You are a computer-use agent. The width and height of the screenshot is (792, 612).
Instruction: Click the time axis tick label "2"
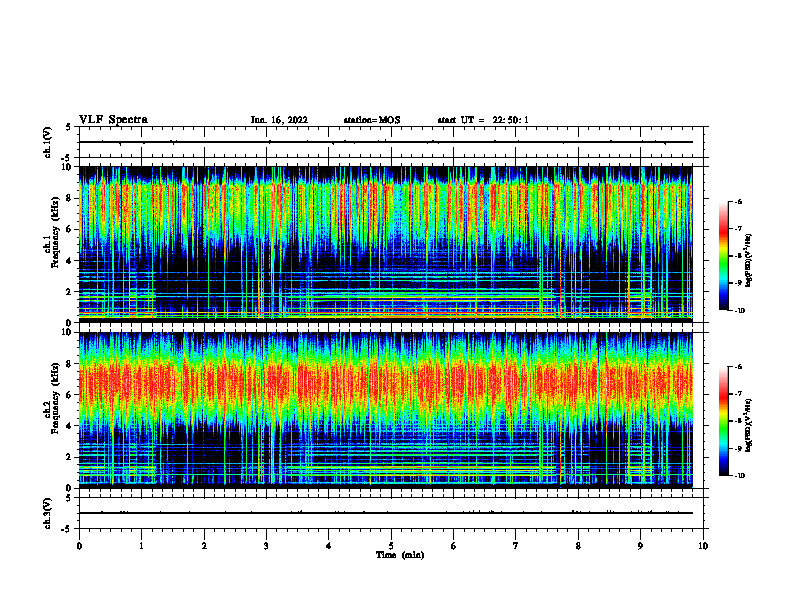point(204,546)
